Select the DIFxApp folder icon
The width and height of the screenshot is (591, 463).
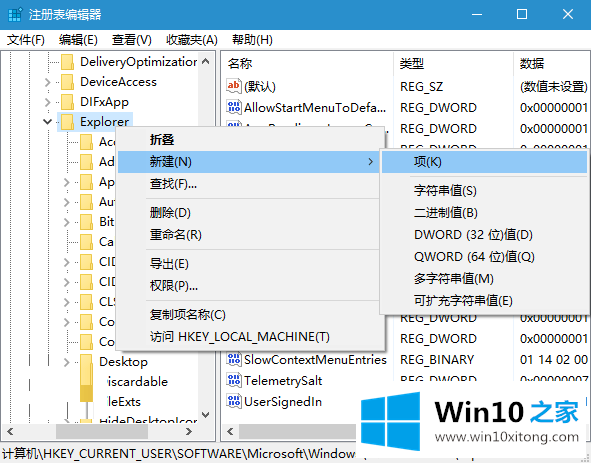pos(68,102)
